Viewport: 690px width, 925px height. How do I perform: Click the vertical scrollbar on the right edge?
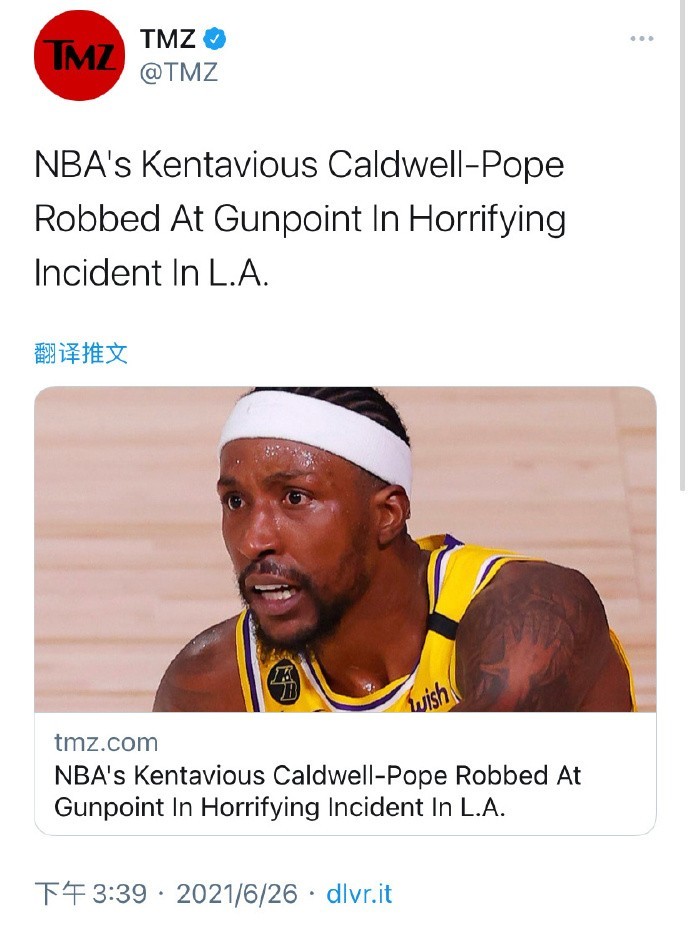point(684,245)
